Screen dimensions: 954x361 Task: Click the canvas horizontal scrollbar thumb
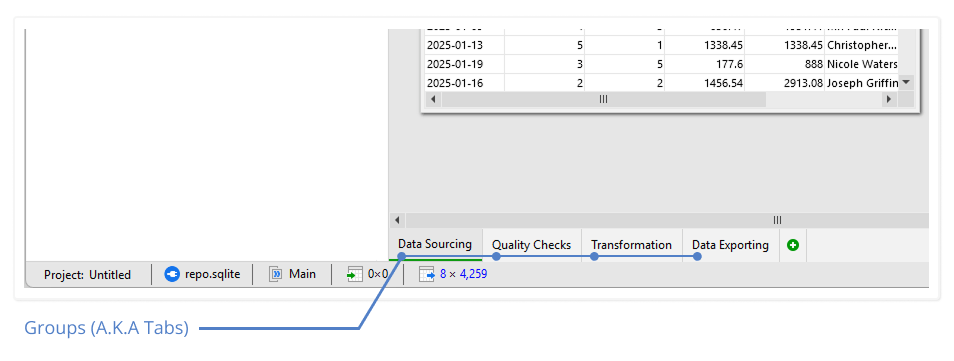(667, 220)
